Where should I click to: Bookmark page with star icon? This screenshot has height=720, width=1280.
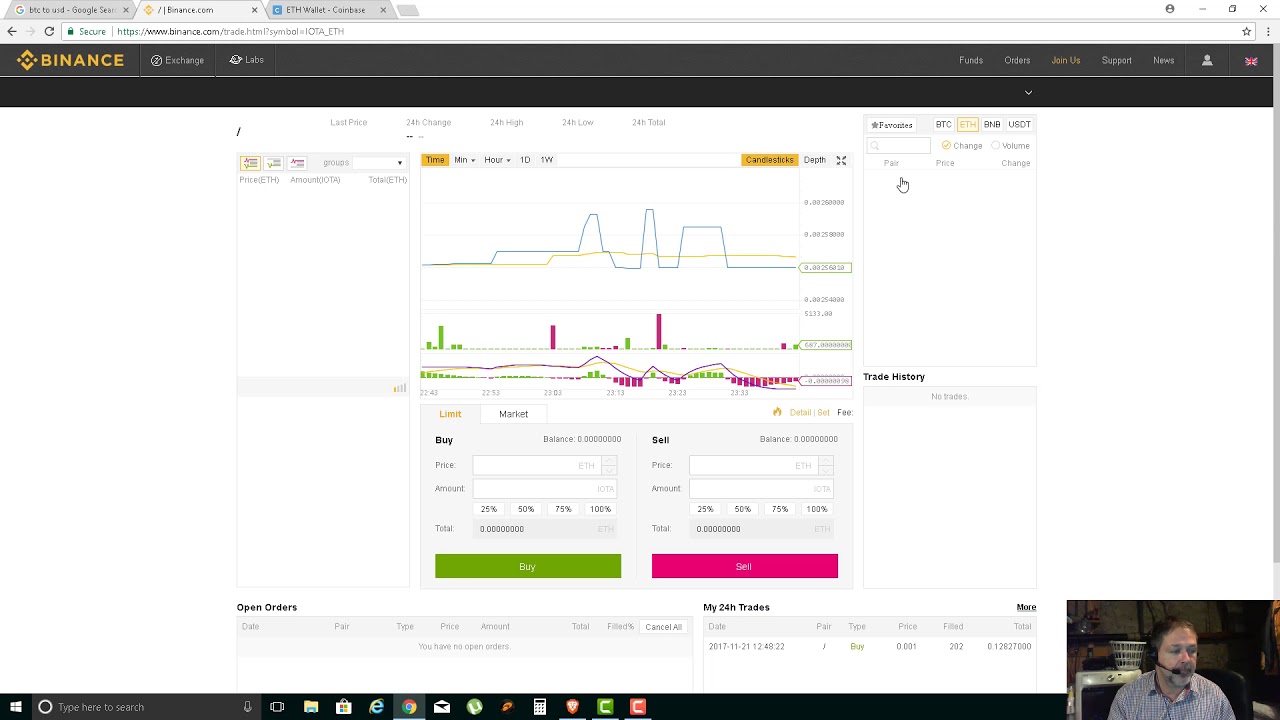(x=1246, y=31)
